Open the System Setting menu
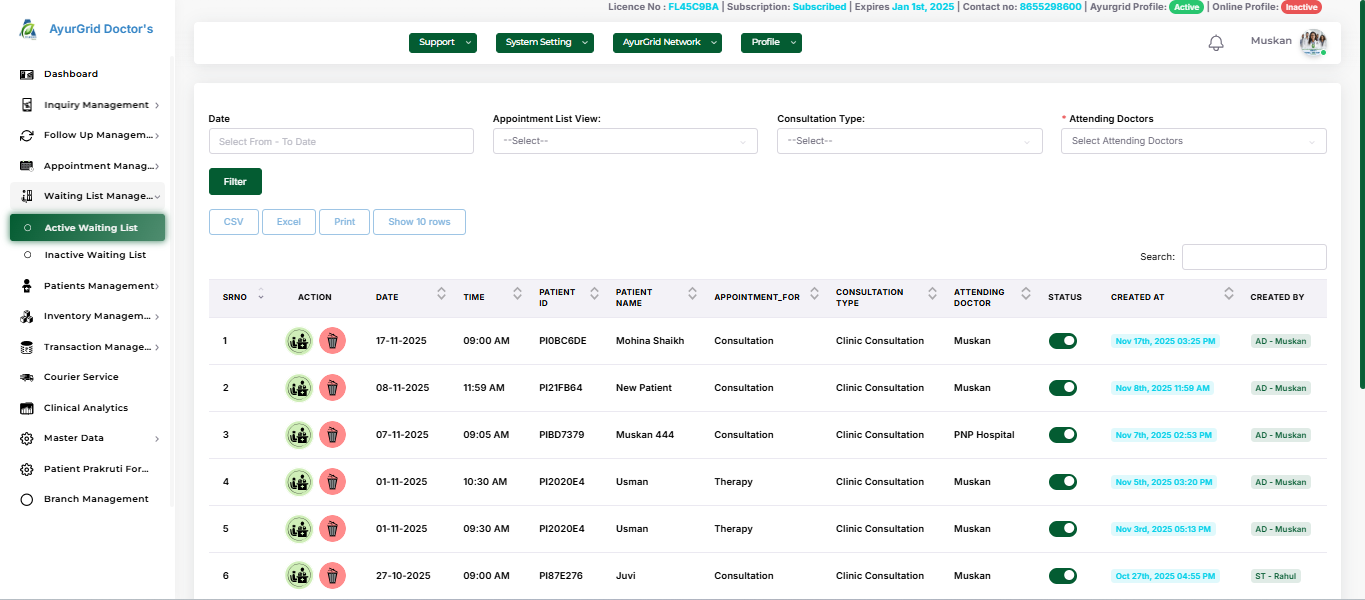The image size is (1365, 600). pos(544,43)
